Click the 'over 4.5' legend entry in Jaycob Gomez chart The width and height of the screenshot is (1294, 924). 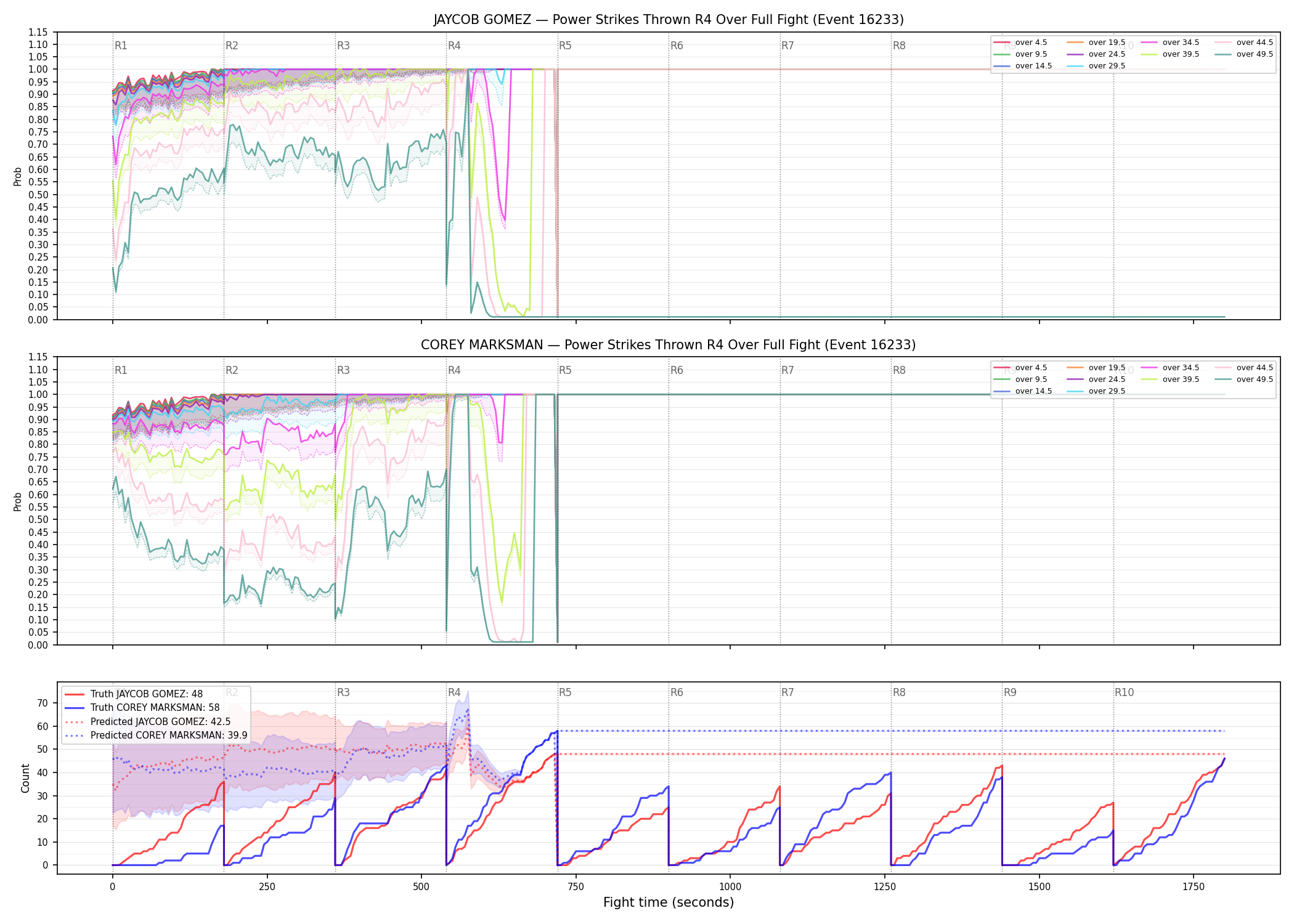[x=1020, y=43]
